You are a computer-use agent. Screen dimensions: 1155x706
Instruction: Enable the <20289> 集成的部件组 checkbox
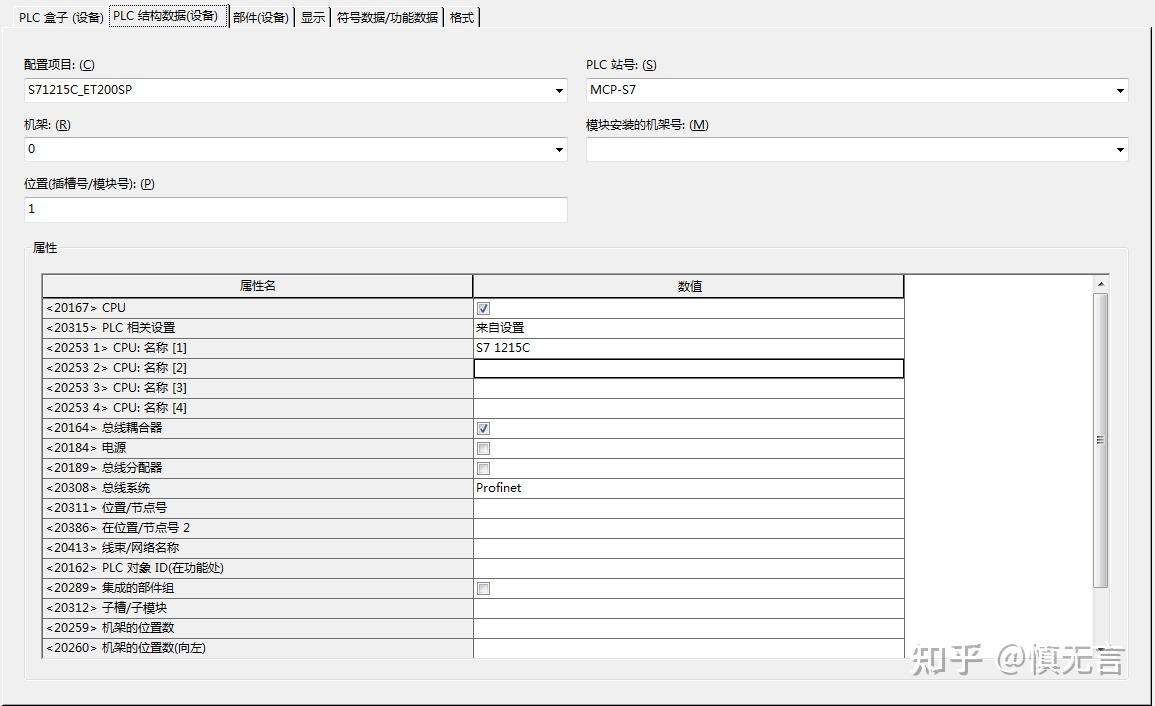483,588
